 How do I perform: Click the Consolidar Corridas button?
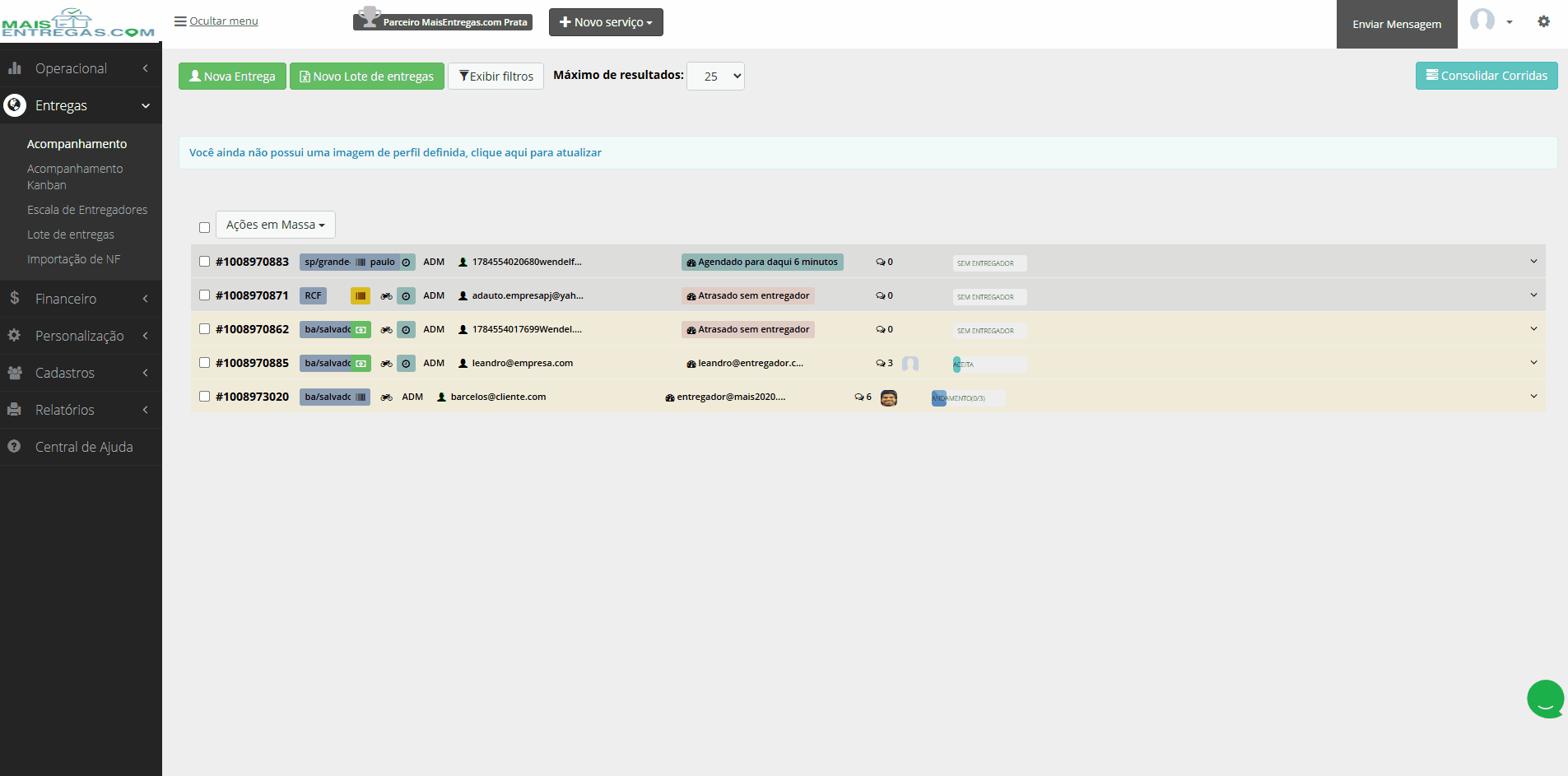point(1487,76)
